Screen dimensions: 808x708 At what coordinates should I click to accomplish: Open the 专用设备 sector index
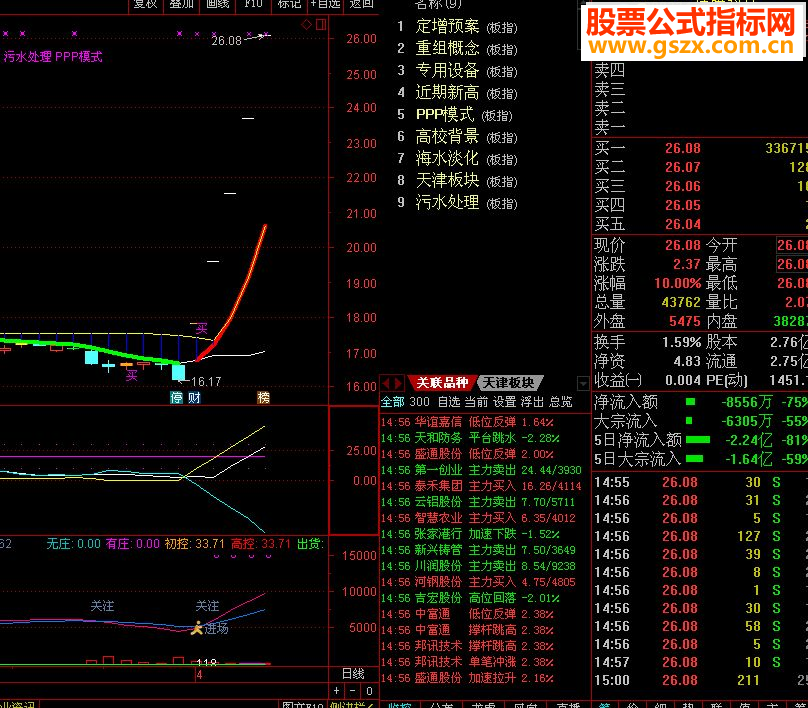click(x=466, y=71)
